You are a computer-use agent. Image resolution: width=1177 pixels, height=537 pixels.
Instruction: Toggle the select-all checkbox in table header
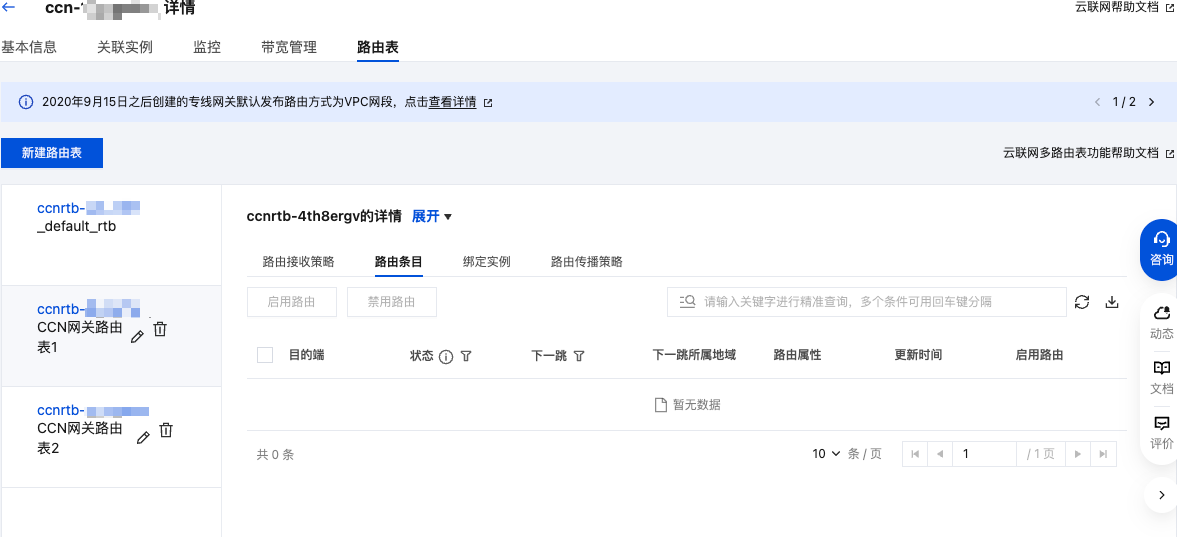(x=265, y=355)
